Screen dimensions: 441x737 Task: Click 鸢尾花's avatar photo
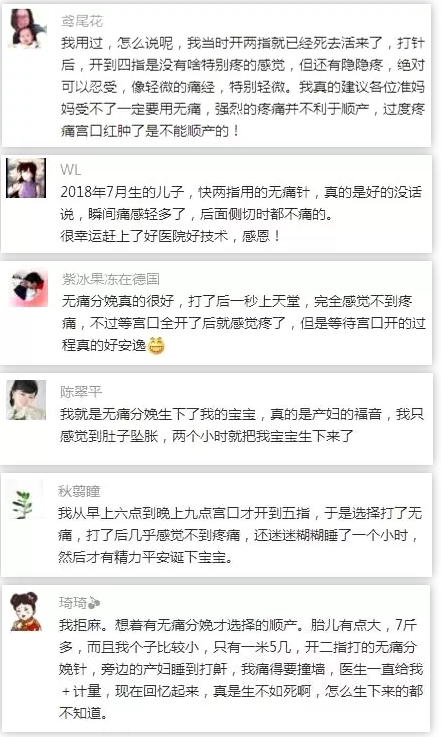[28, 29]
